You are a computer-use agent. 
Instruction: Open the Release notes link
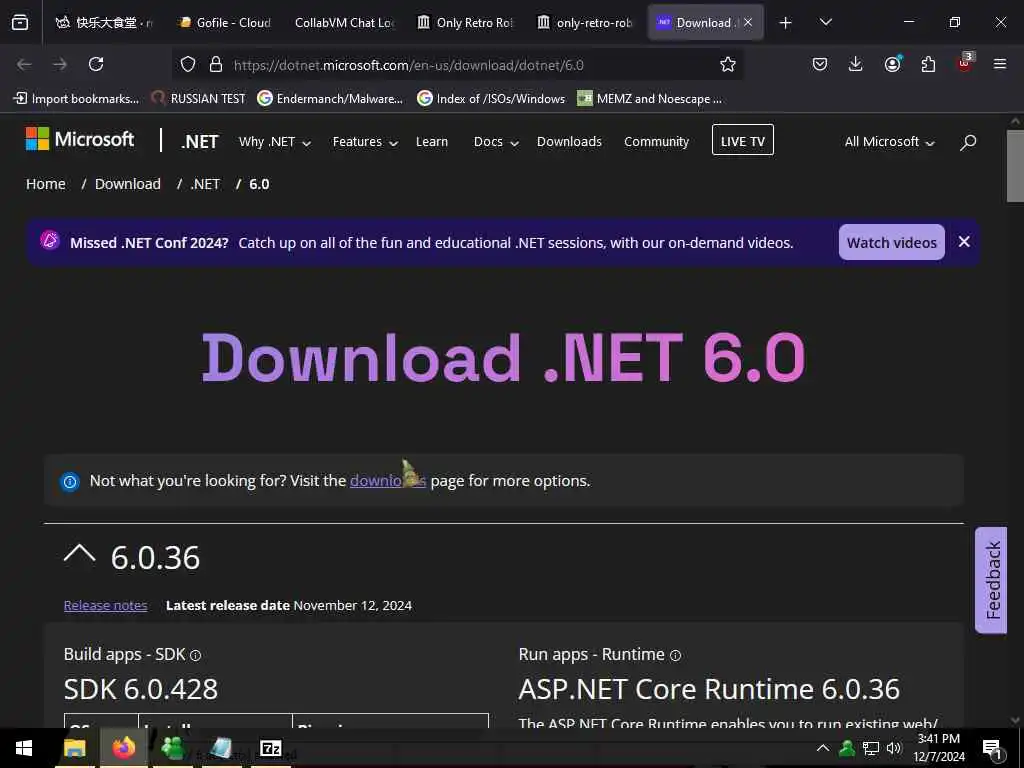[x=105, y=605]
